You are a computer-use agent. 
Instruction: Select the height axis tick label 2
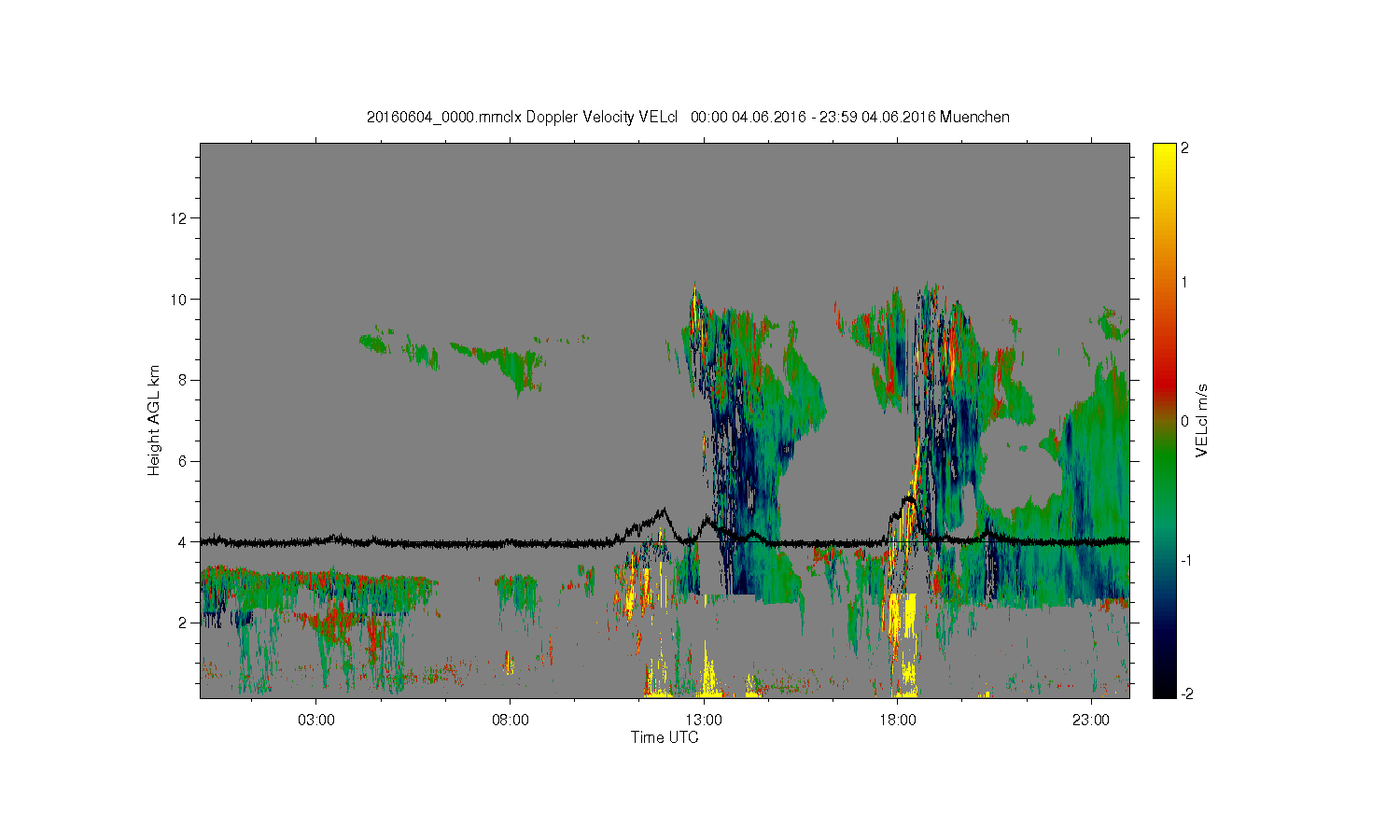[x=184, y=623]
